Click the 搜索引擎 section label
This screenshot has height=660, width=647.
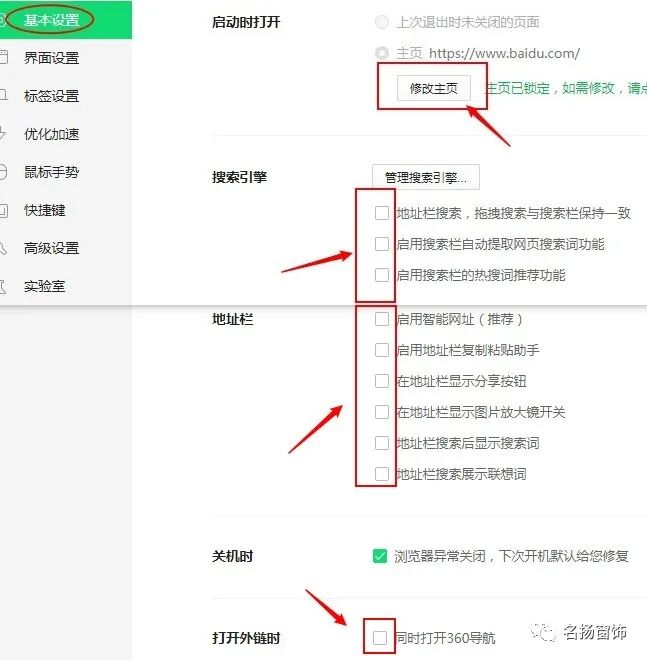240,177
